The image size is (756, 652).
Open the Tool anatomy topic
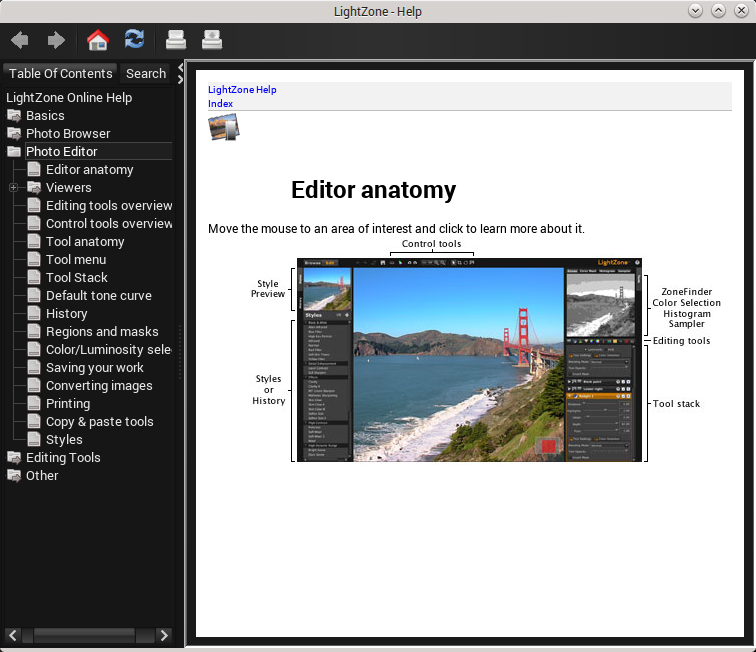tap(85, 242)
